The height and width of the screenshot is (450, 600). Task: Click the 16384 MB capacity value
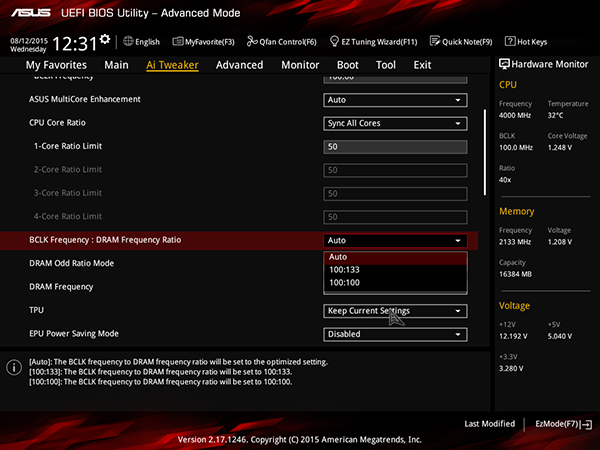coord(515,274)
